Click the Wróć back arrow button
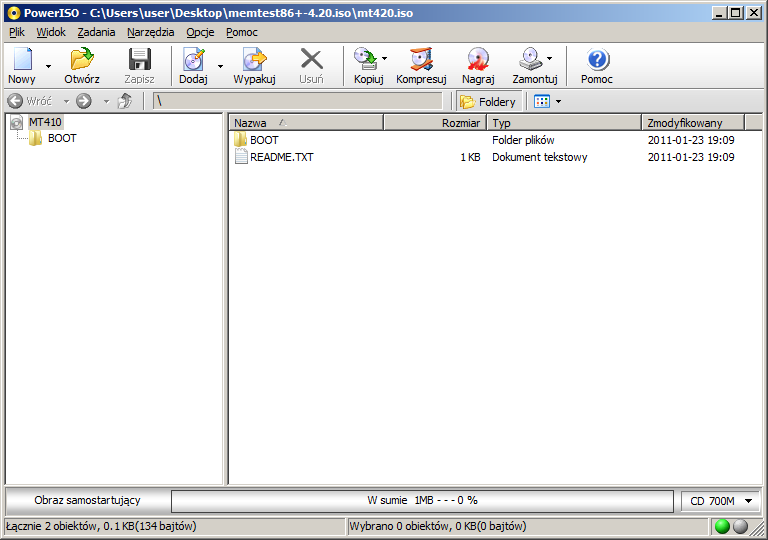 [29, 101]
